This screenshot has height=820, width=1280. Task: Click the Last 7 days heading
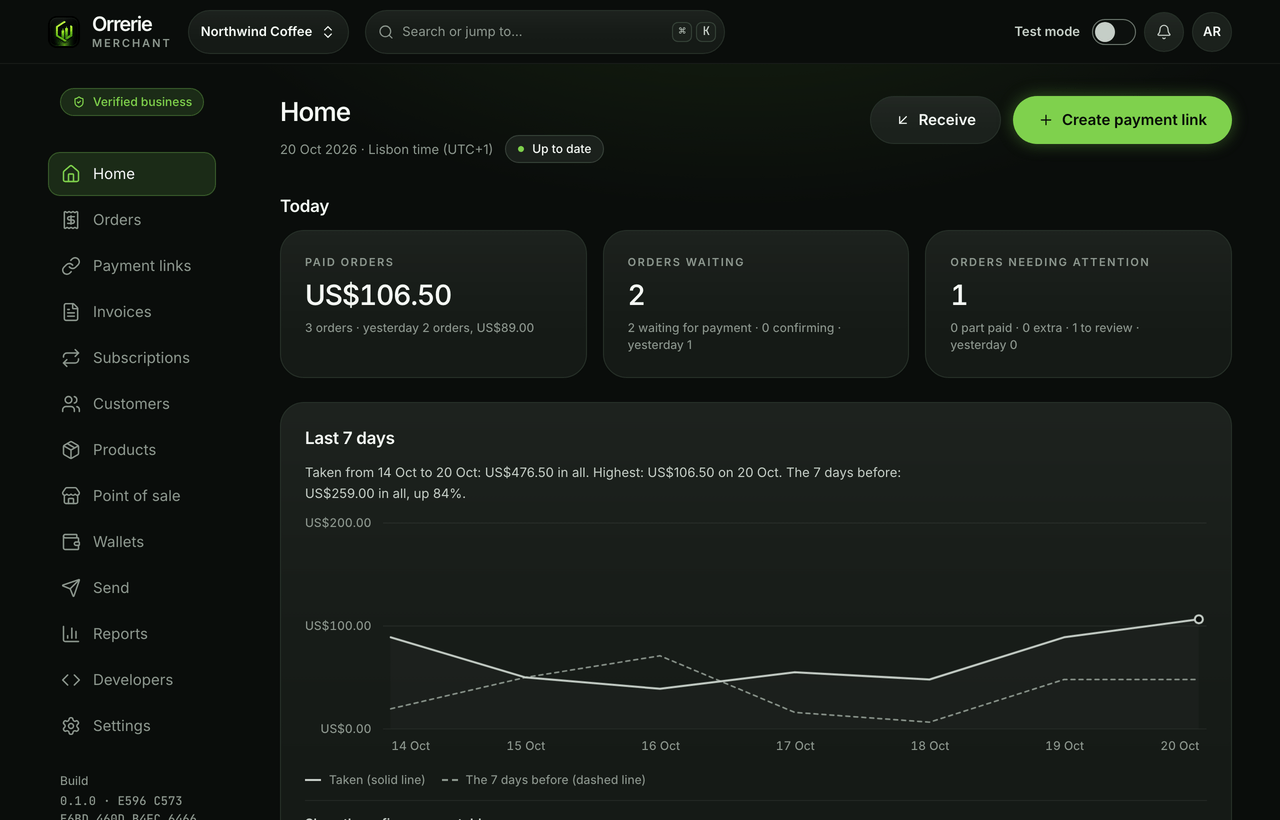[350, 438]
